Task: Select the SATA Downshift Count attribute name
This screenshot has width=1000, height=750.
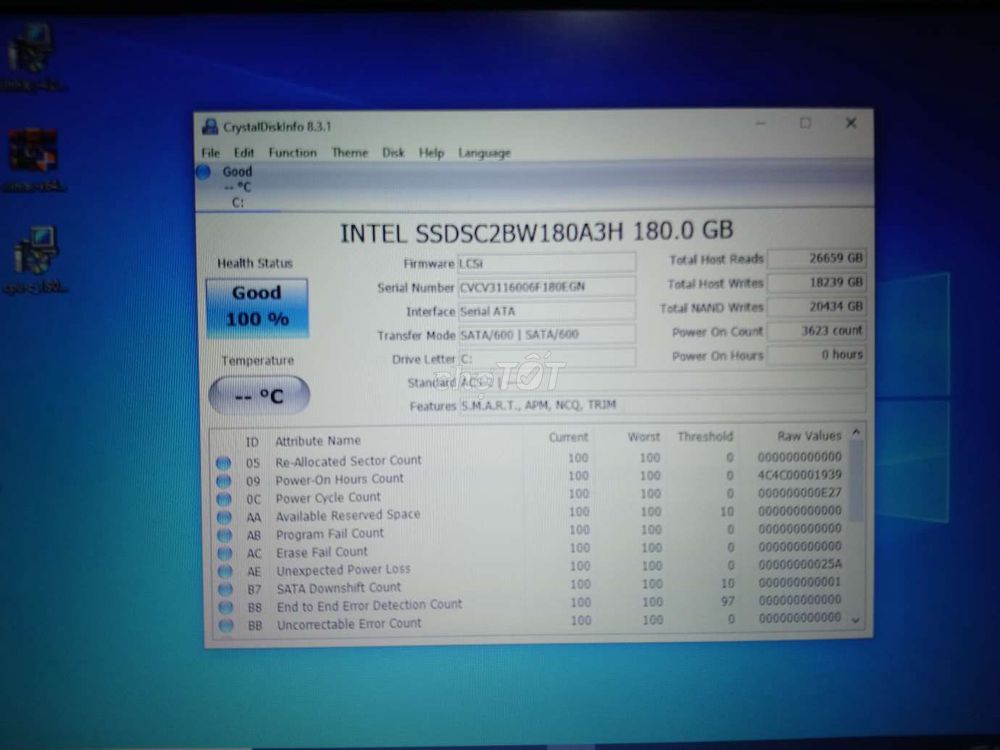Action: 339,587
